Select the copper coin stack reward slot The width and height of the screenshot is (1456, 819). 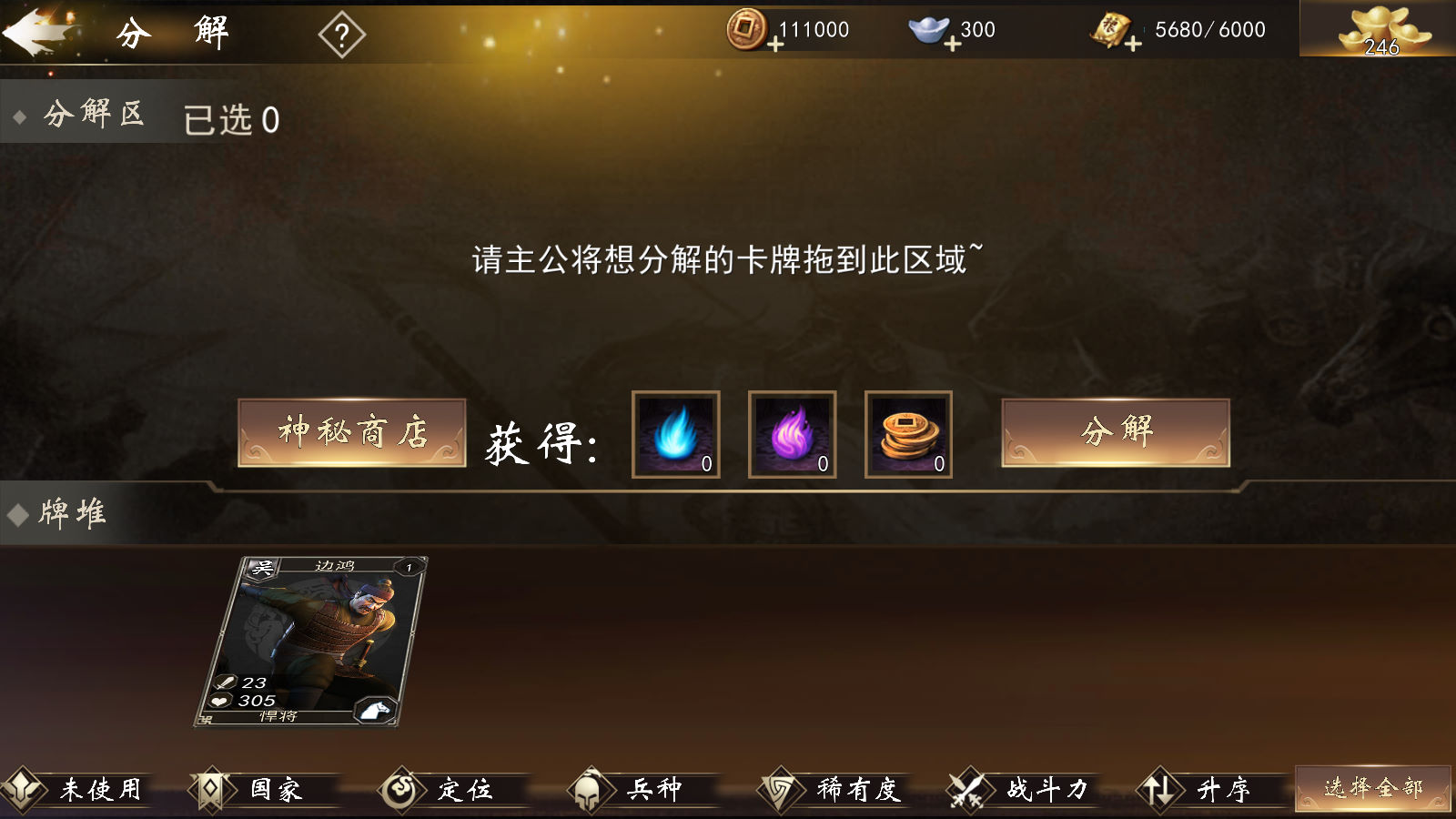pos(909,434)
